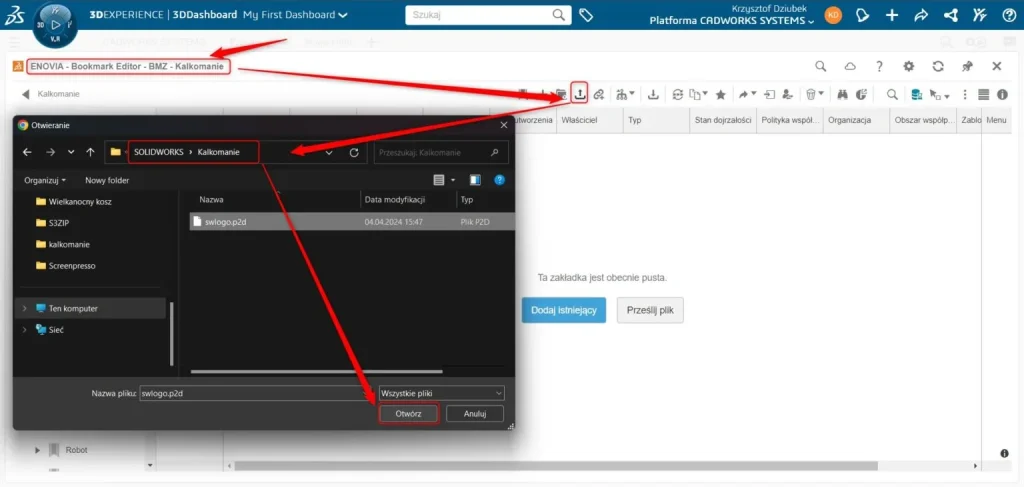Select Wielkanocny kosz folder
Viewport: 1024px width, 487px height.
tap(74, 202)
